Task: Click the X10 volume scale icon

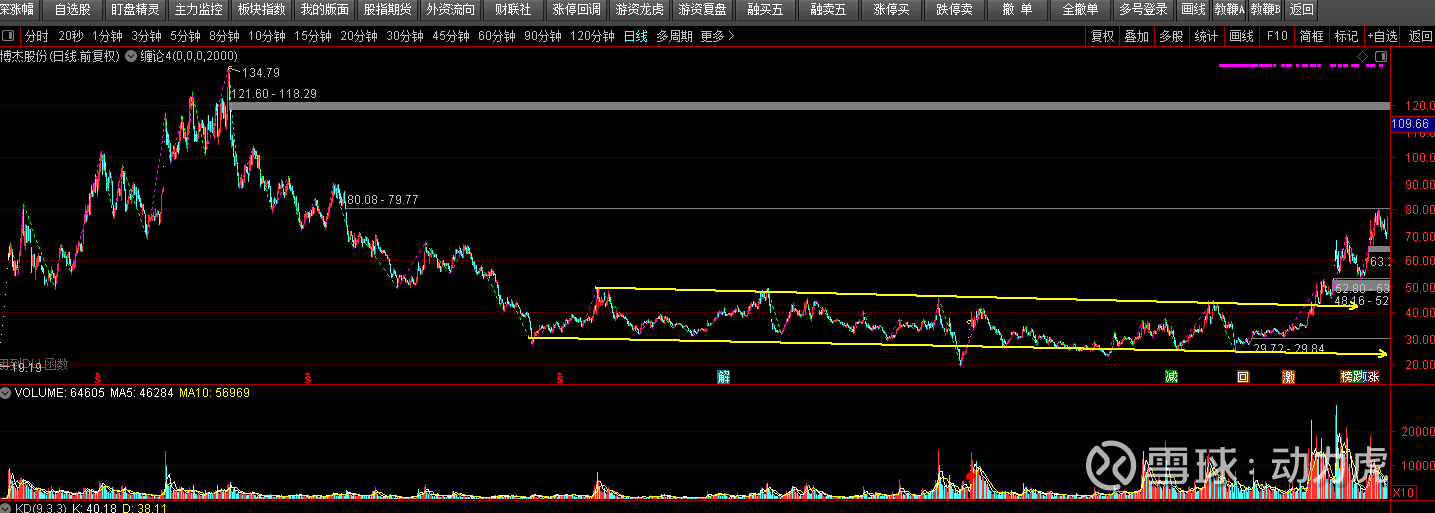Action: 1403,492
